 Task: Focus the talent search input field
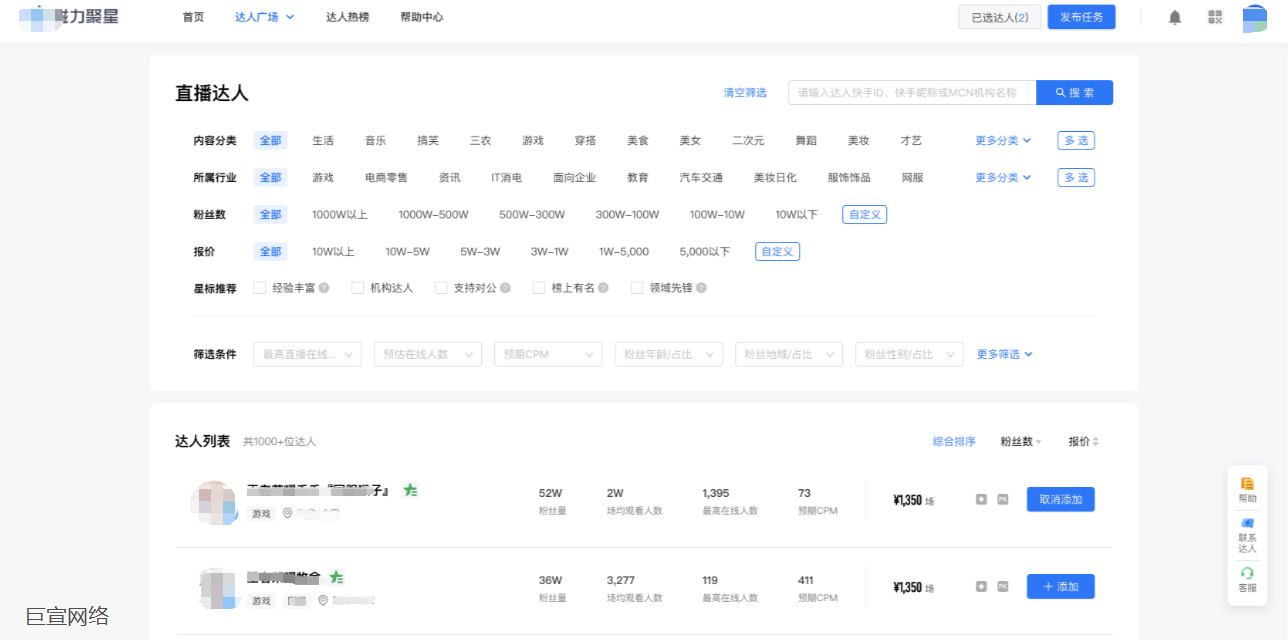click(x=911, y=93)
